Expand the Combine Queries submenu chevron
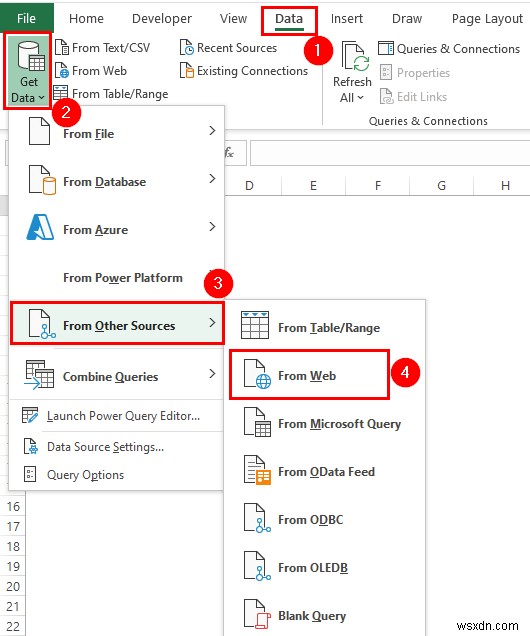The width and height of the screenshot is (530, 636). tap(212, 374)
